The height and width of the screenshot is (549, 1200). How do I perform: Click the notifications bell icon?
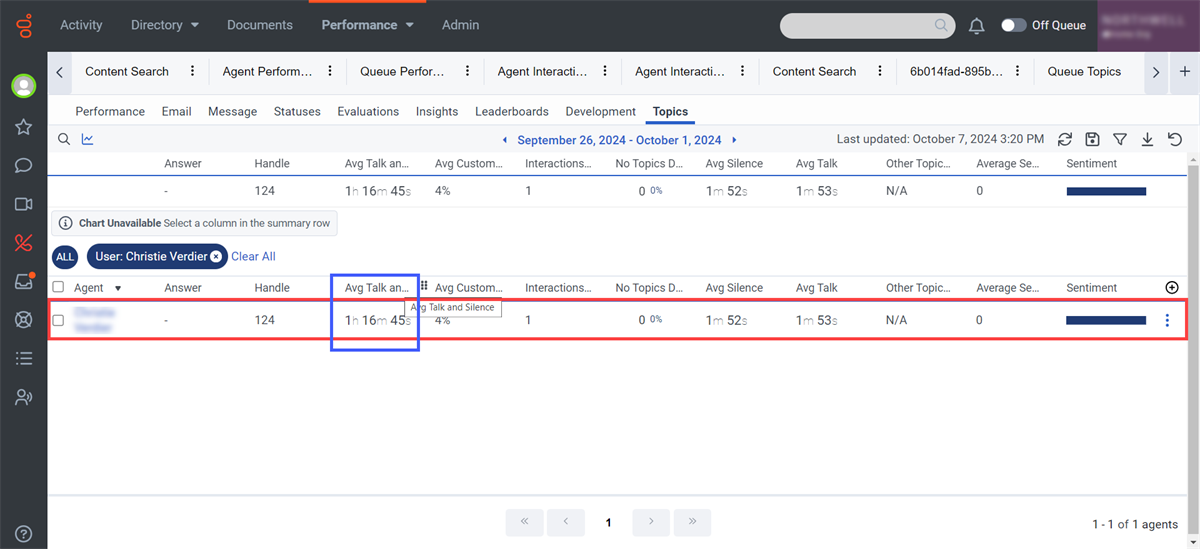click(976, 26)
